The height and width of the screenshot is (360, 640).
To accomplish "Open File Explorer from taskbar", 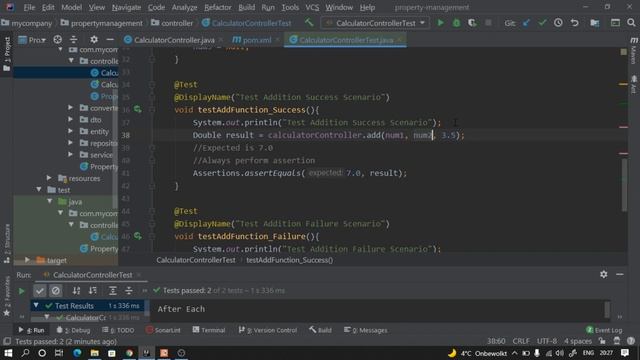I will (95, 353).
